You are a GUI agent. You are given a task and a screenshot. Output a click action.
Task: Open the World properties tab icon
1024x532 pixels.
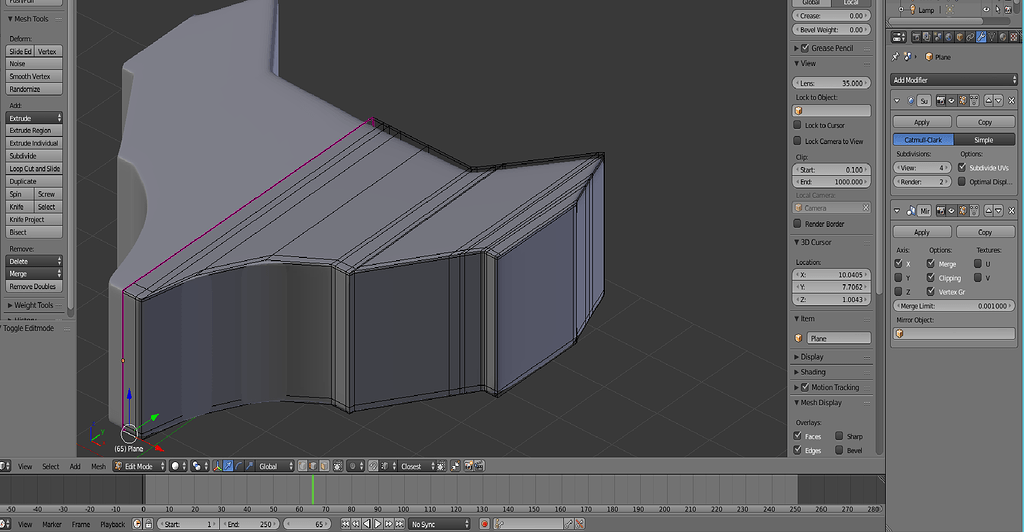[x=949, y=37]
